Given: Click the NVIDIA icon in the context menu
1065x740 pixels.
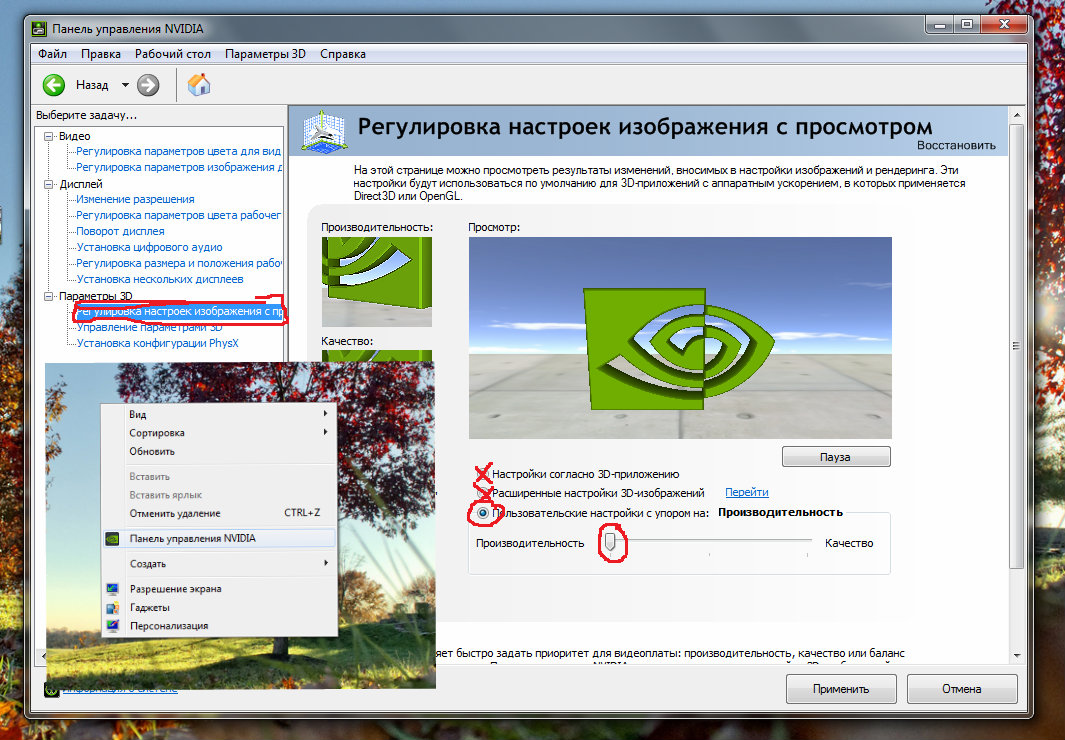Looking at the screenshot, I should tap(113, 539).
